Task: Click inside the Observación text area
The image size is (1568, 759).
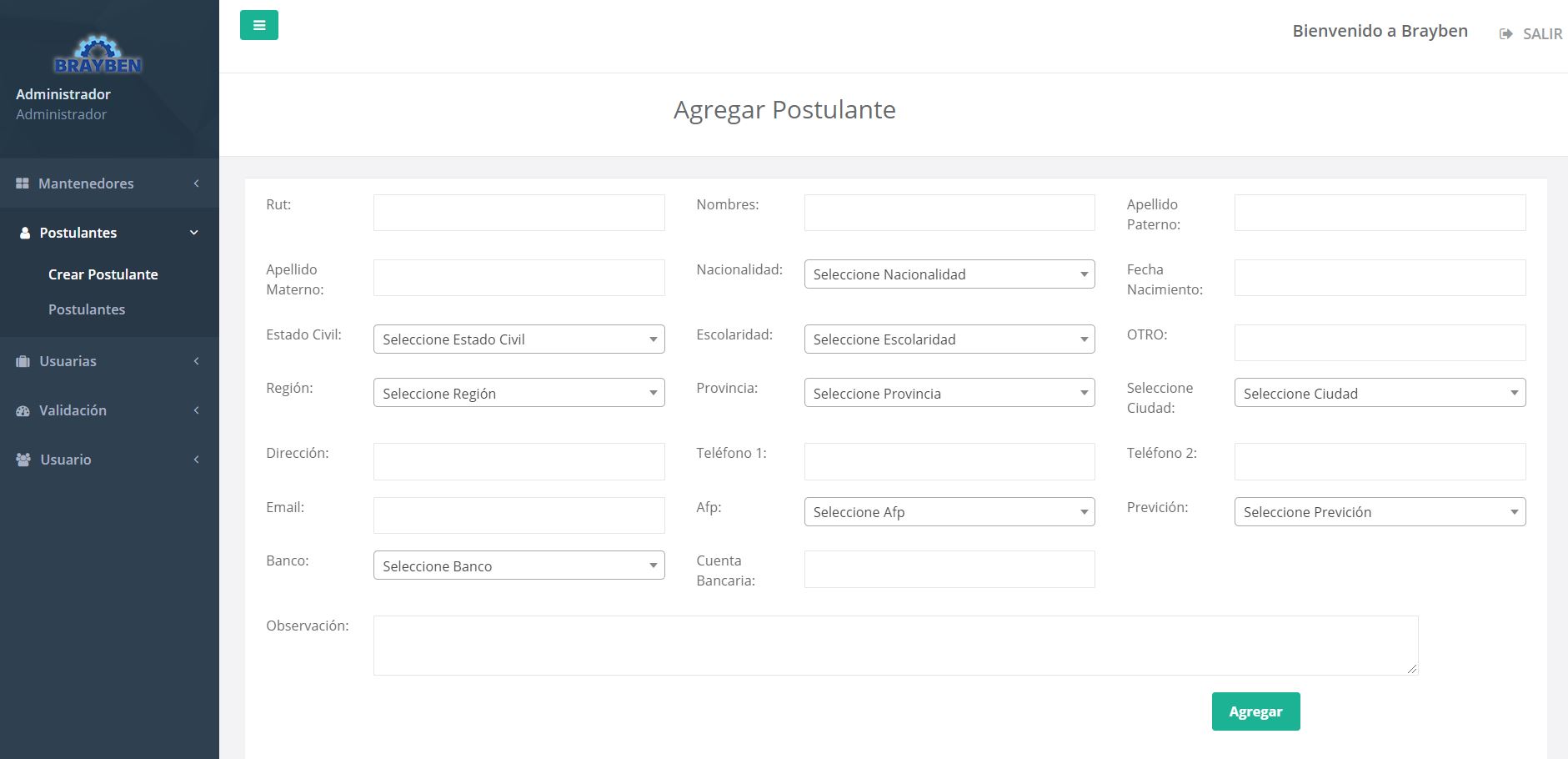Action: tap(896, 646)
